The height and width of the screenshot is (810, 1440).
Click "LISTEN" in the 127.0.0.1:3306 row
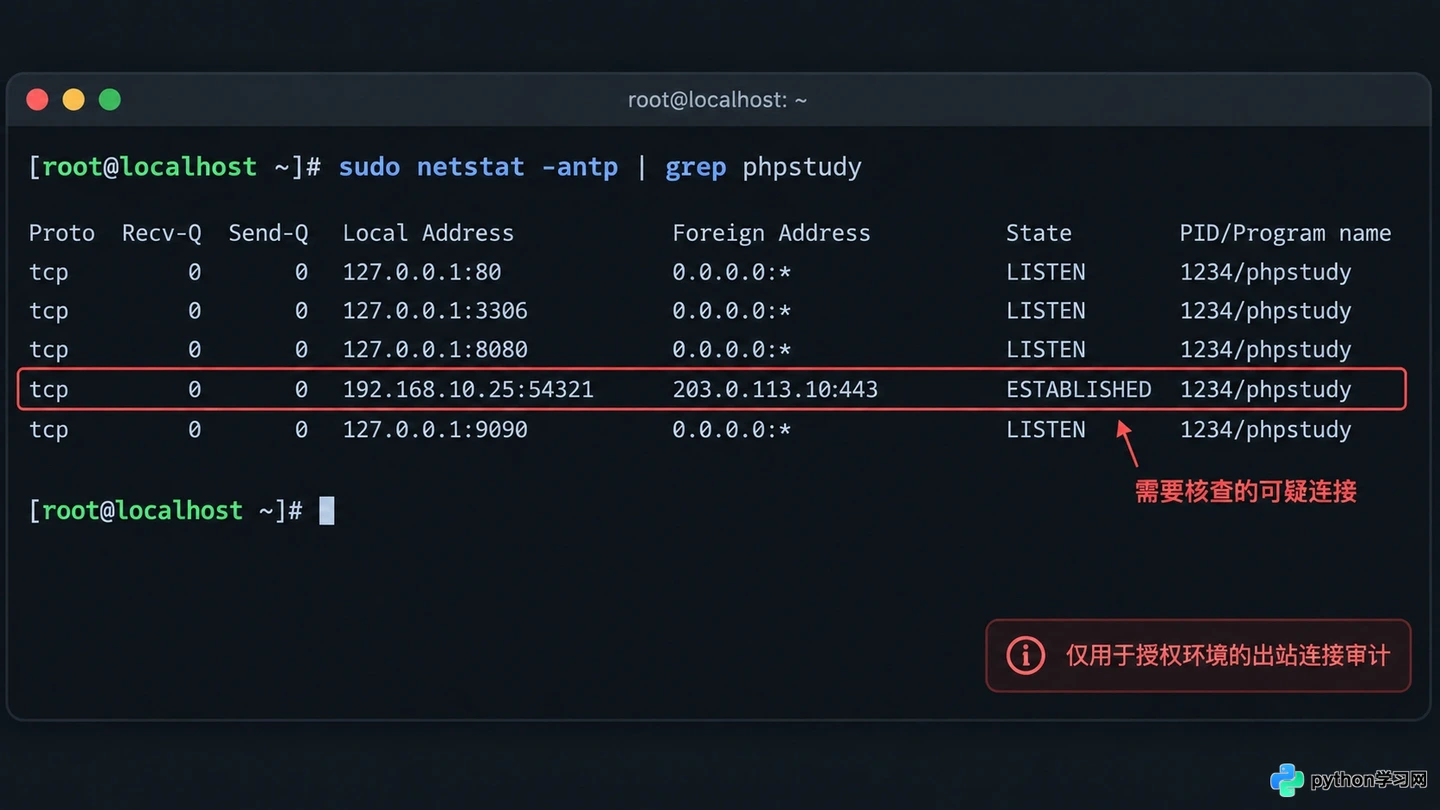1046,311
